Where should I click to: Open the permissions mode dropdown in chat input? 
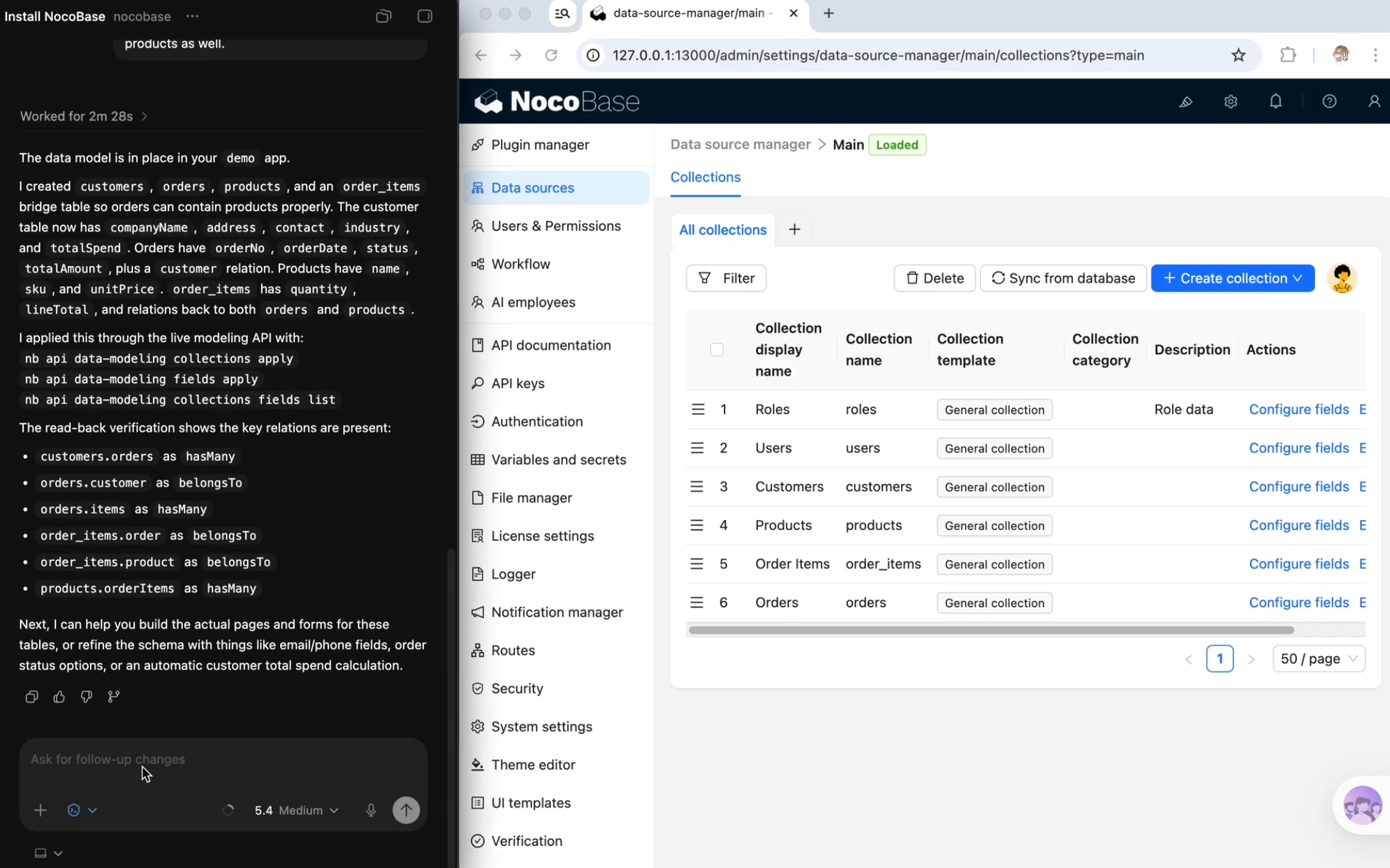82,810
